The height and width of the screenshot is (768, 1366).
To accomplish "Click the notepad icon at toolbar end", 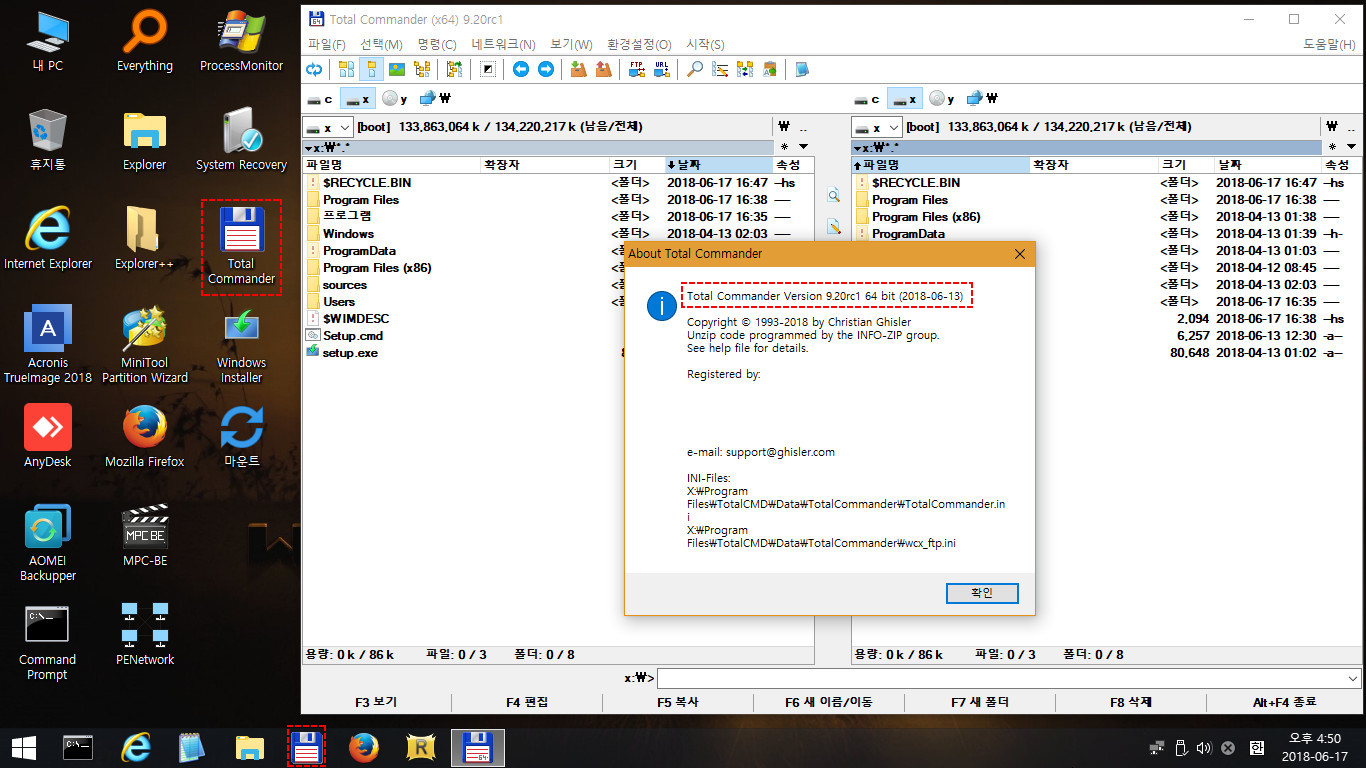I will point(802,69).
